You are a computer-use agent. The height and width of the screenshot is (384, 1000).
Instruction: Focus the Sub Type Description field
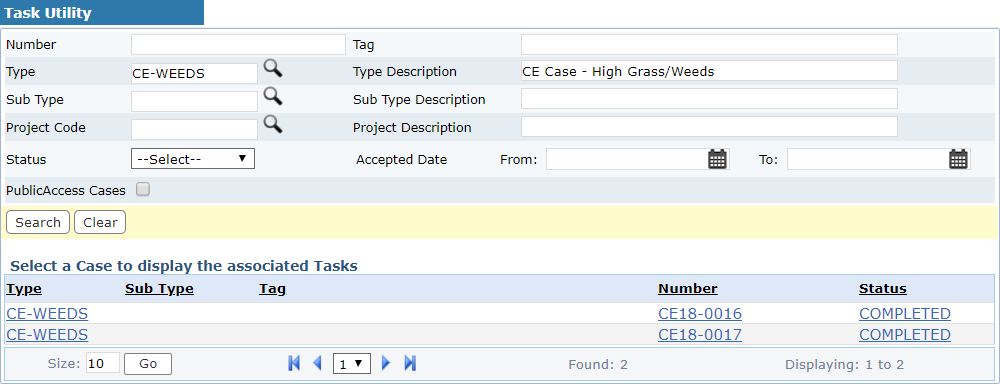(709, 99)
